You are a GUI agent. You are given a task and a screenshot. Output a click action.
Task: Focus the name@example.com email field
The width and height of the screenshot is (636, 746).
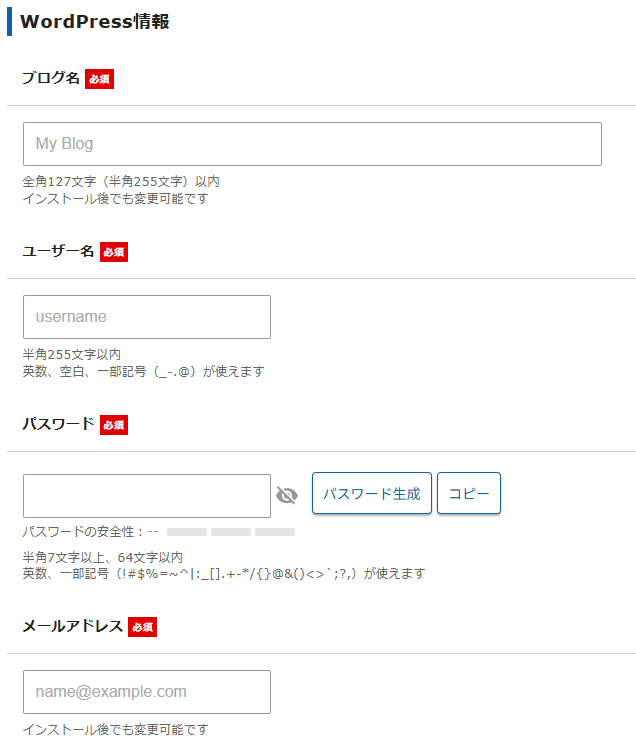147,692
